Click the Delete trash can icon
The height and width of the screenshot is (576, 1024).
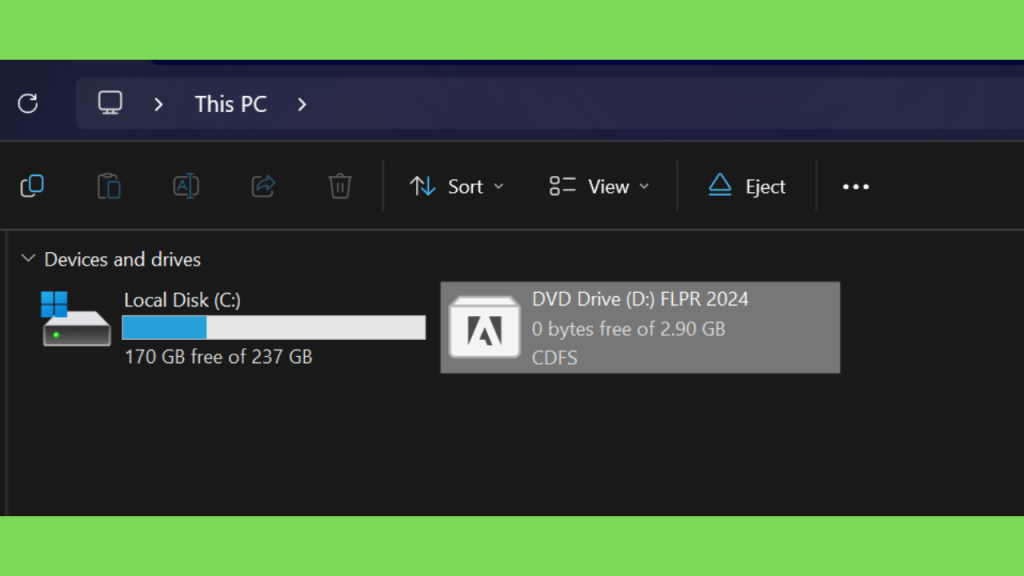click(x=340, y=186)
